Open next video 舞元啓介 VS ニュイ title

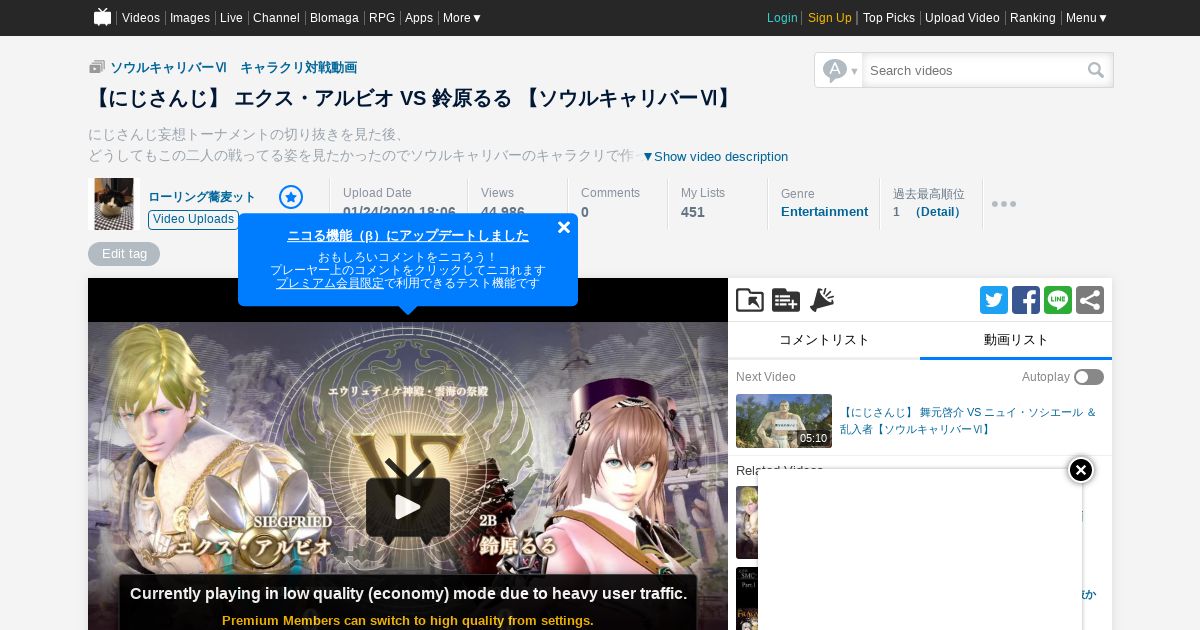coord(968,420)
